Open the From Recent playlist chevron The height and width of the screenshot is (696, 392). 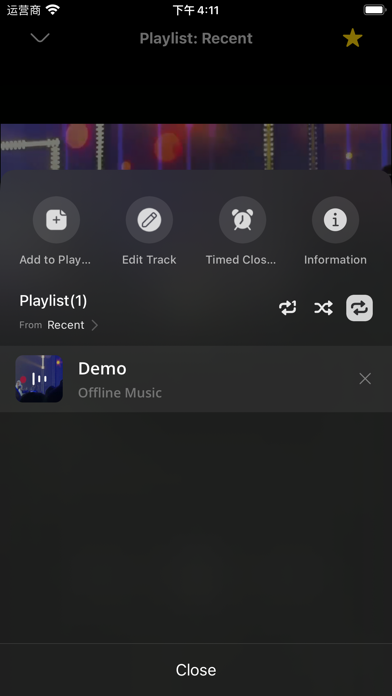[x=95, y=325]
